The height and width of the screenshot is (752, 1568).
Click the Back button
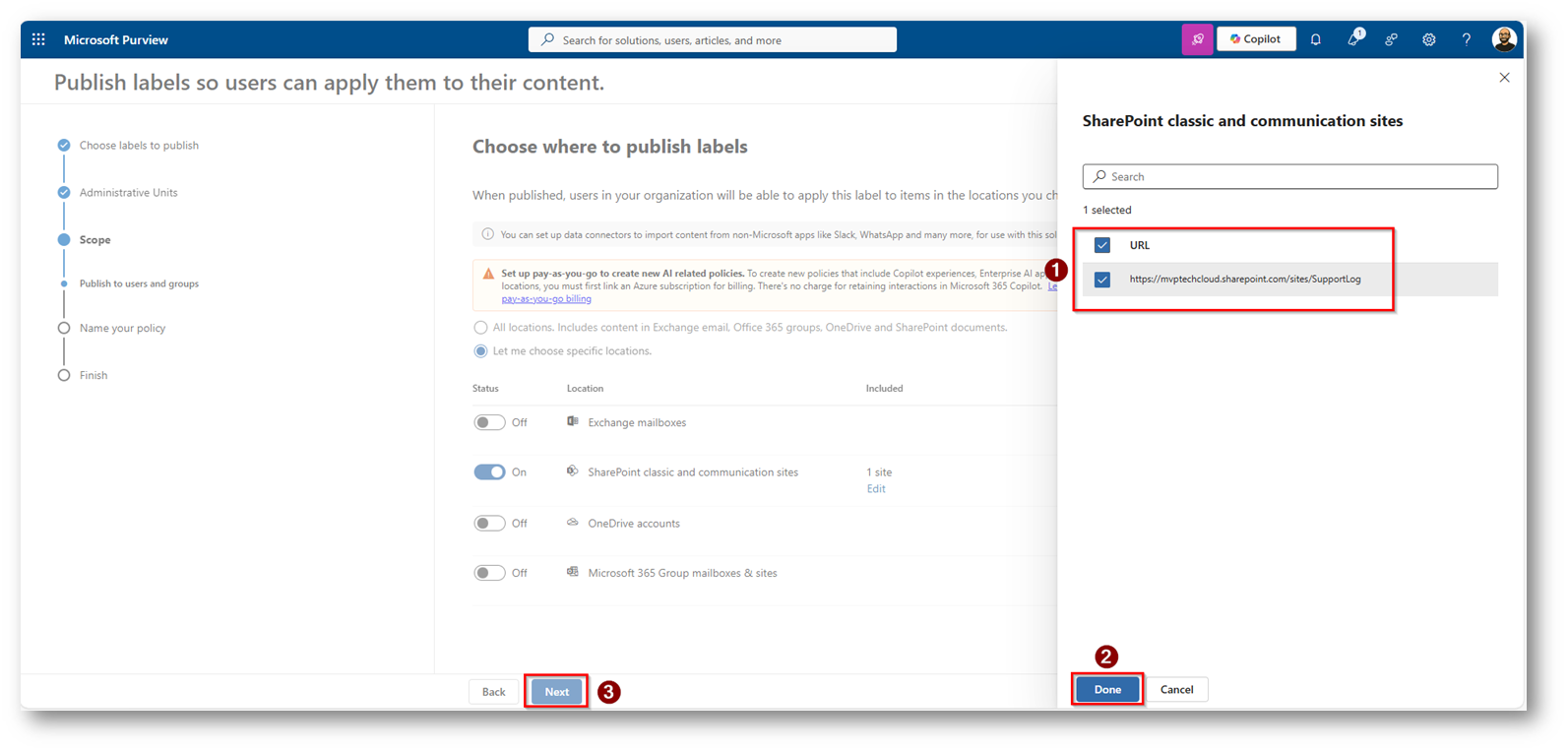(493, 691)
